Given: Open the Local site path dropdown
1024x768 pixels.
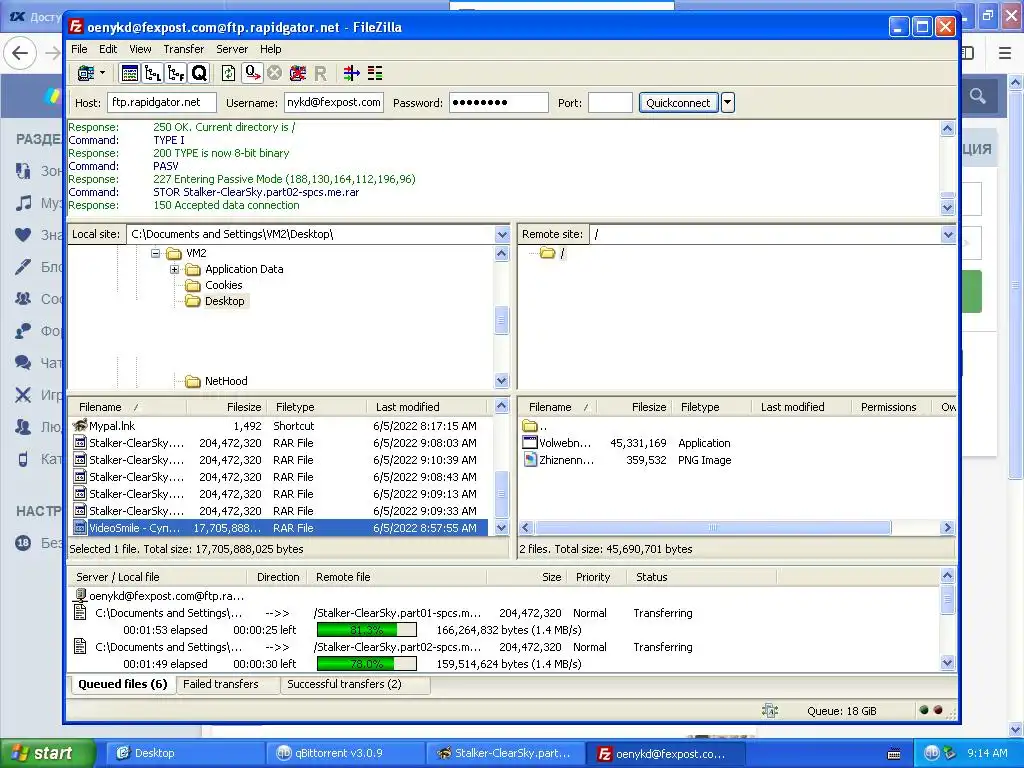Looking at the screenshot, I should point(502,234).
